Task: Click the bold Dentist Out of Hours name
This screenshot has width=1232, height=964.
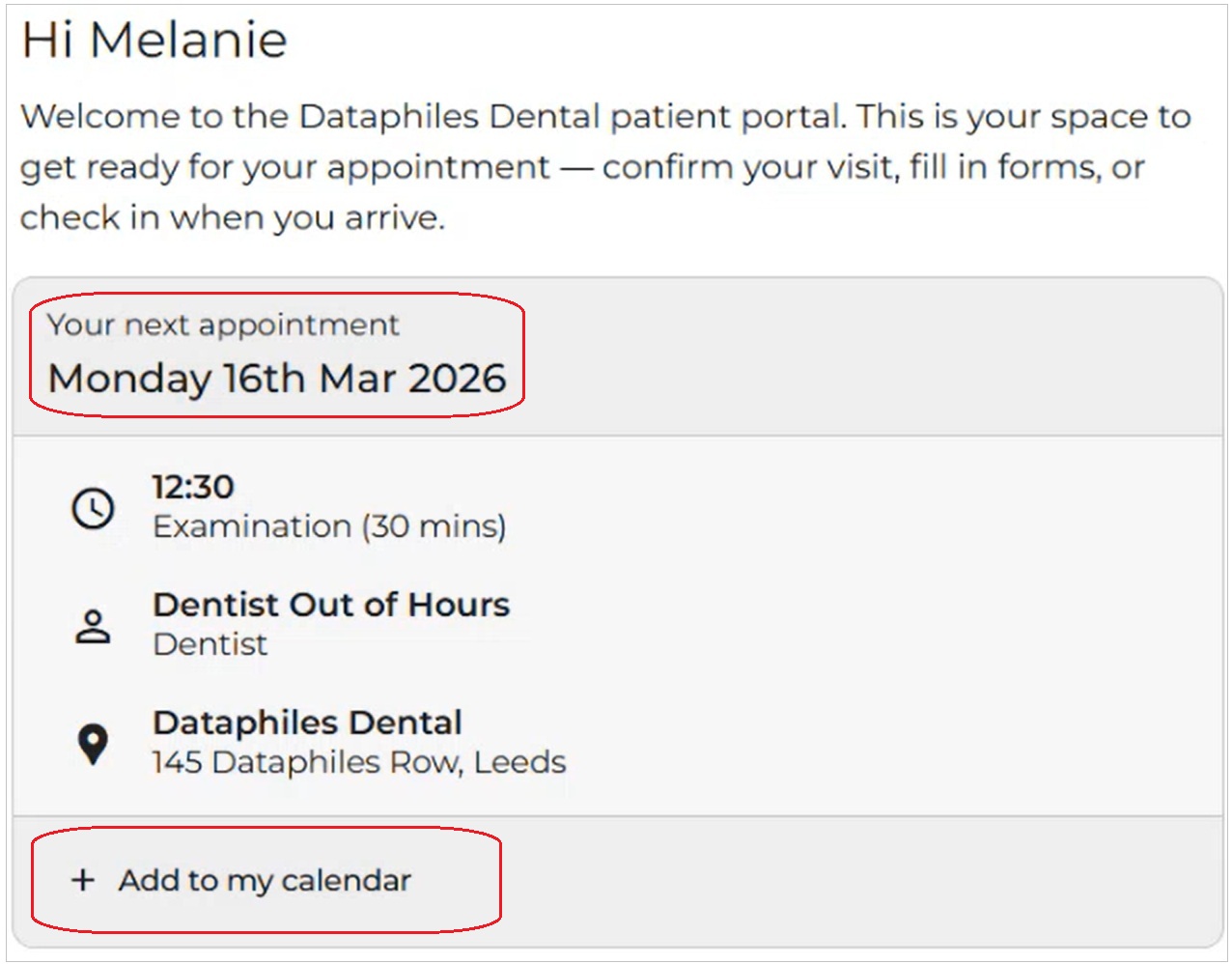Action: (331, 605)
